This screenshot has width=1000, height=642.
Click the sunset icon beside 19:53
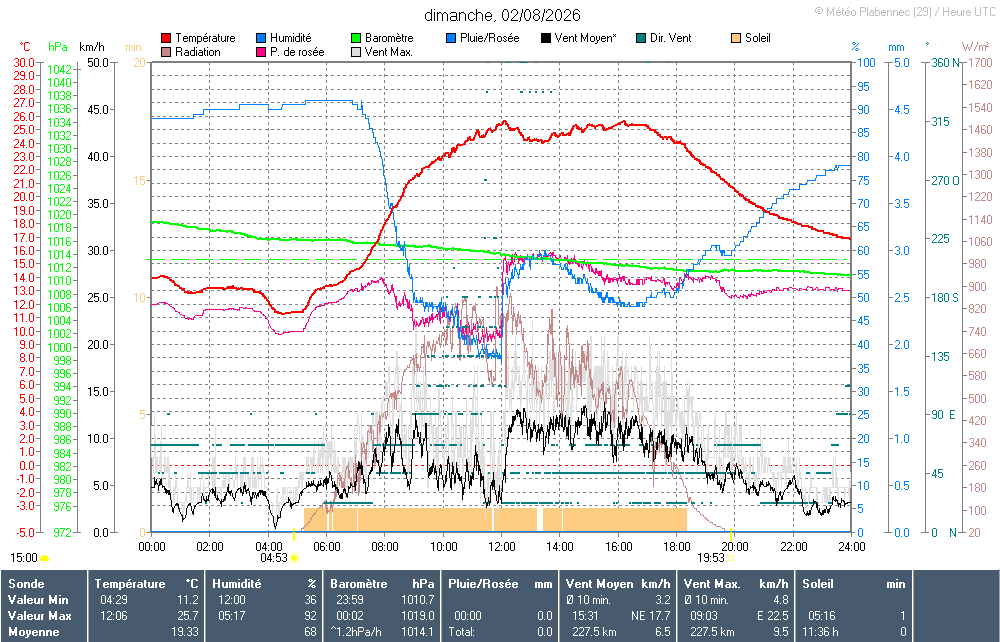[731, 558]
